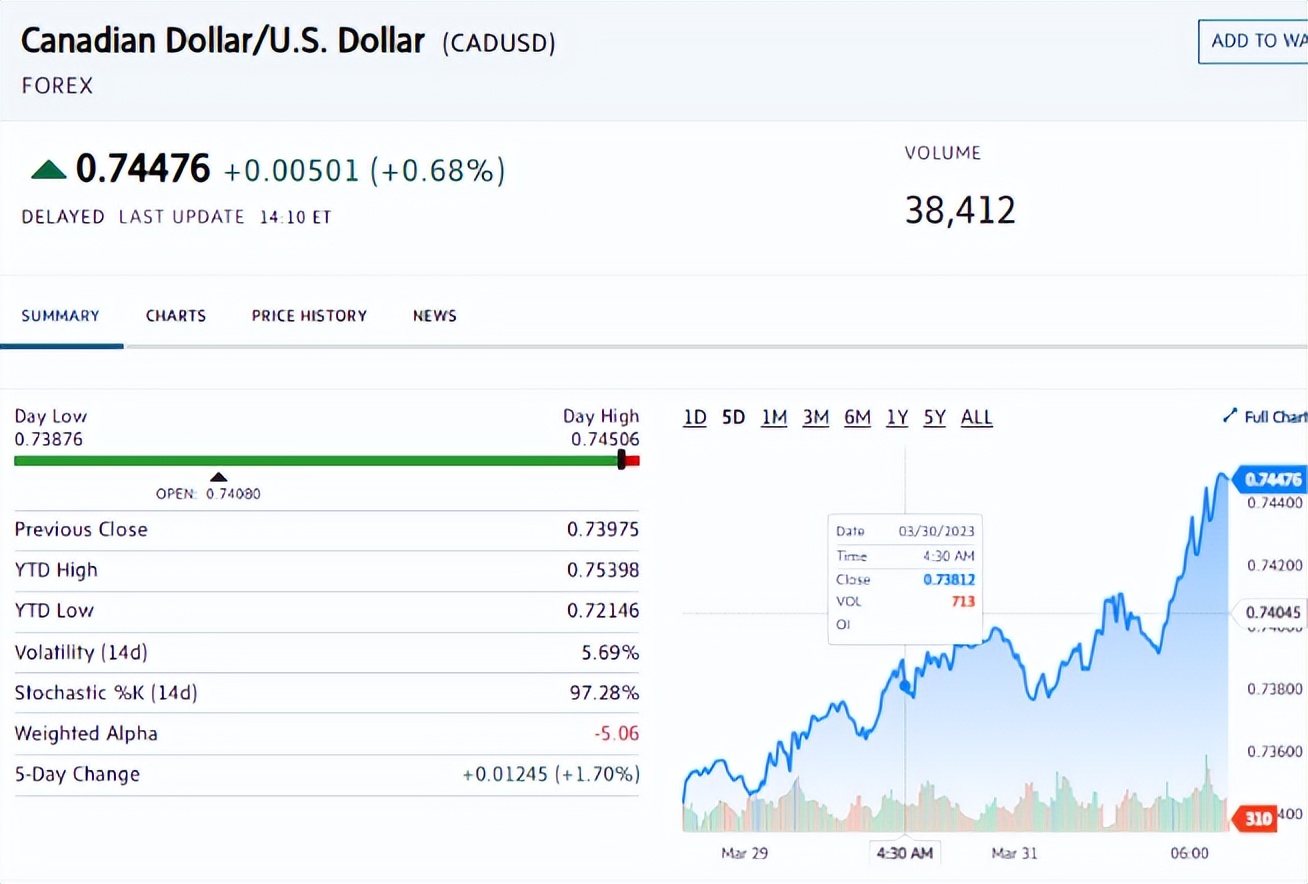Open the News tab

coord(434,316)
